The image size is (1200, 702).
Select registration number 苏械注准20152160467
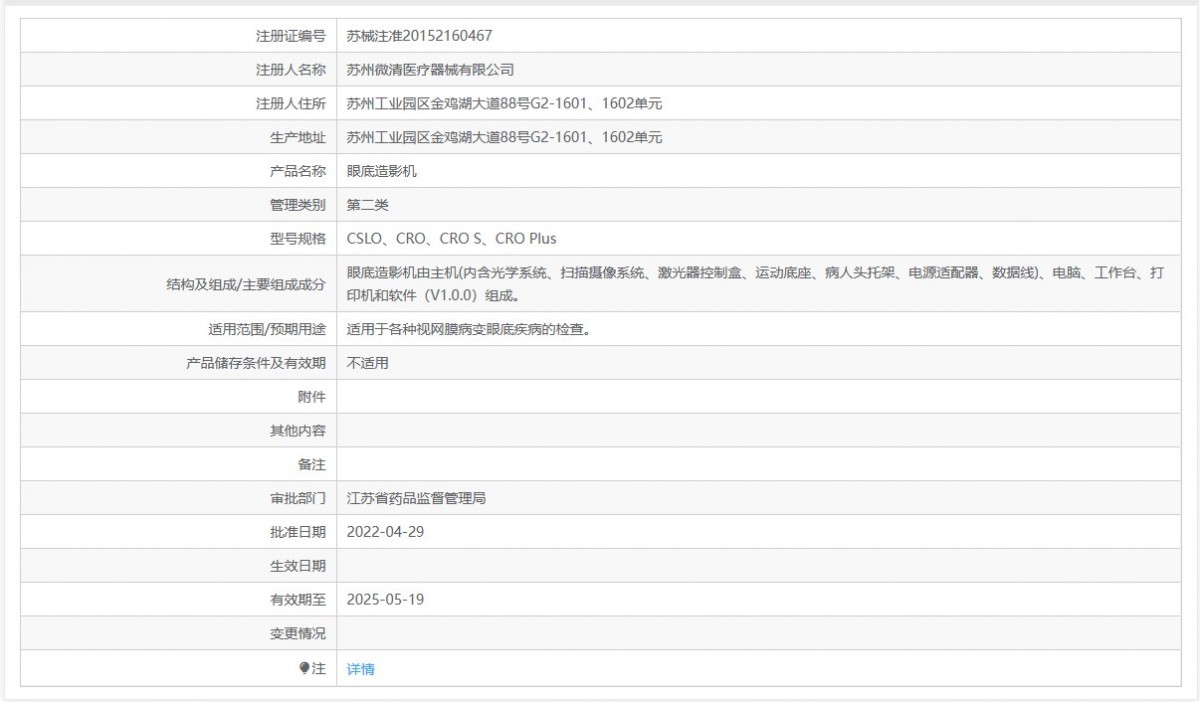419,36
